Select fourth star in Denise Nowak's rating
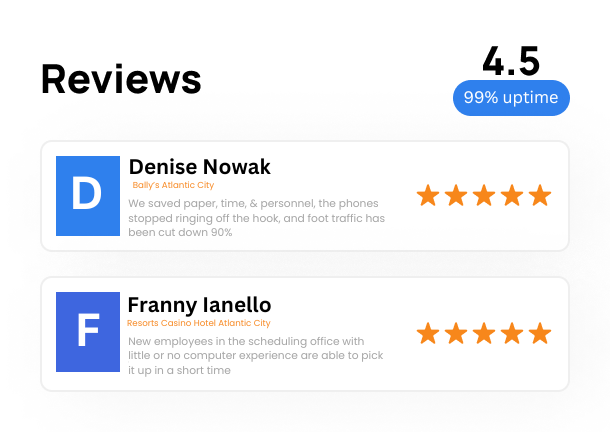The width and height of the screenshot is (610, 432). pyautogui.click(x=512, y=195)
